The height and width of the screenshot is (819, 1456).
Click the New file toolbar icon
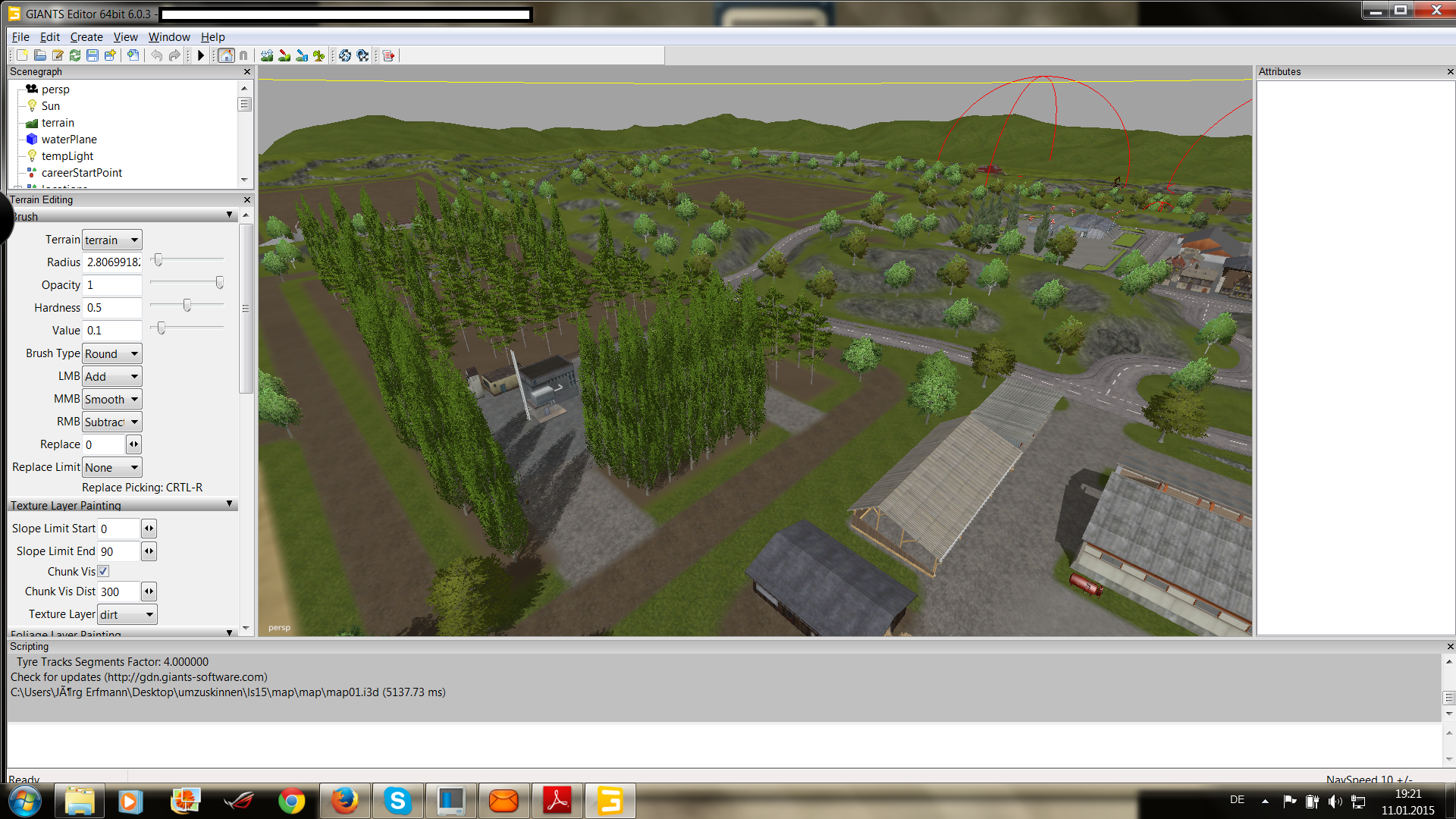pos(22,55)
